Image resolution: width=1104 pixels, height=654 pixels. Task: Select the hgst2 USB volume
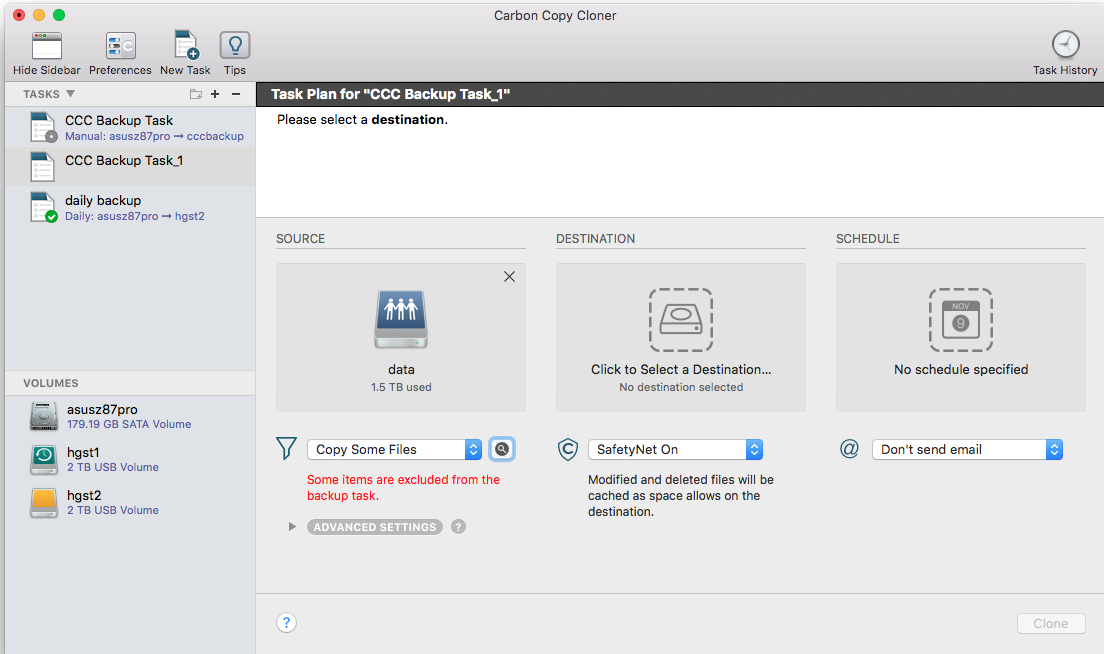coord(130,502)
